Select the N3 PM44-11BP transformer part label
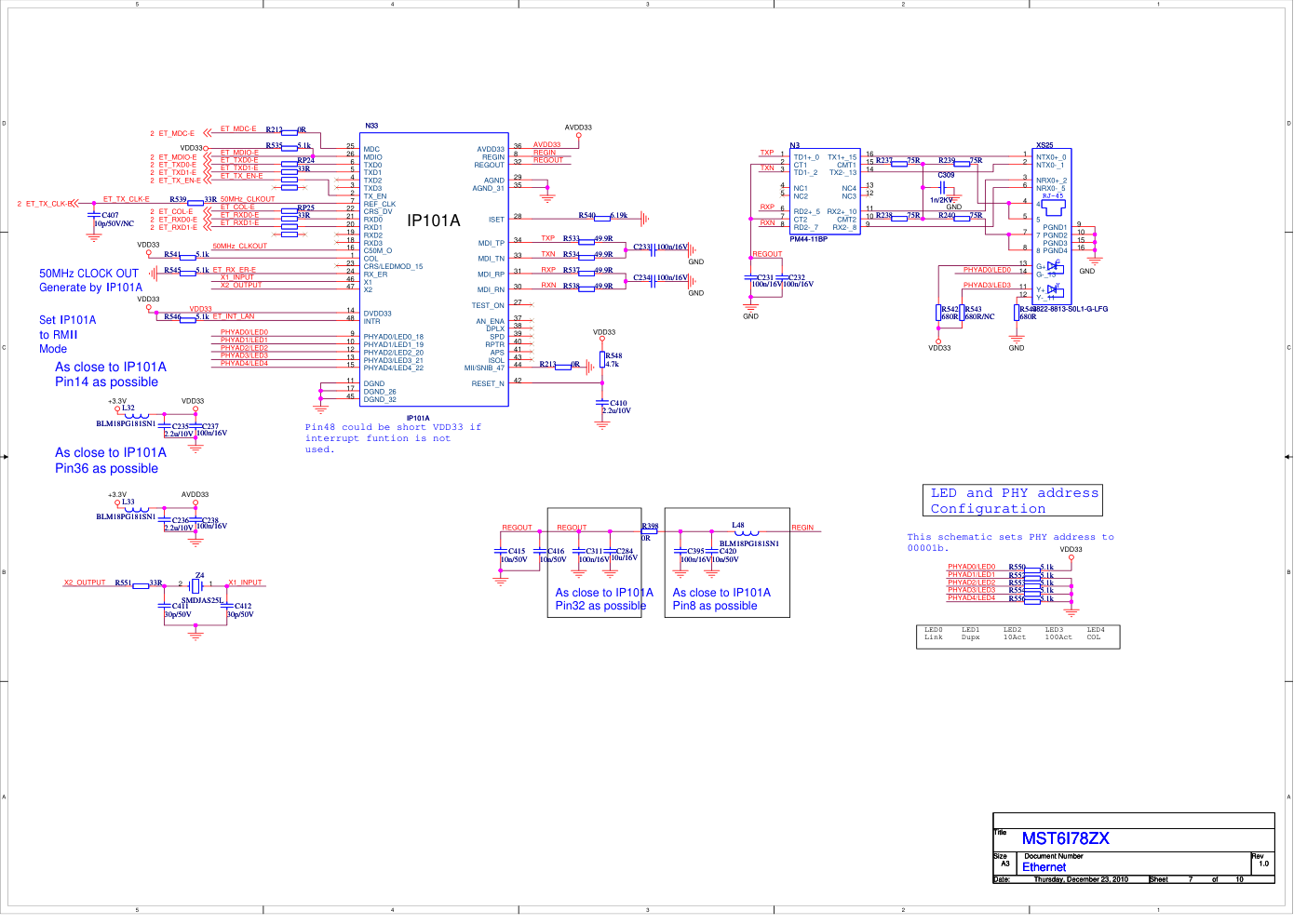 tap(808, 239)
